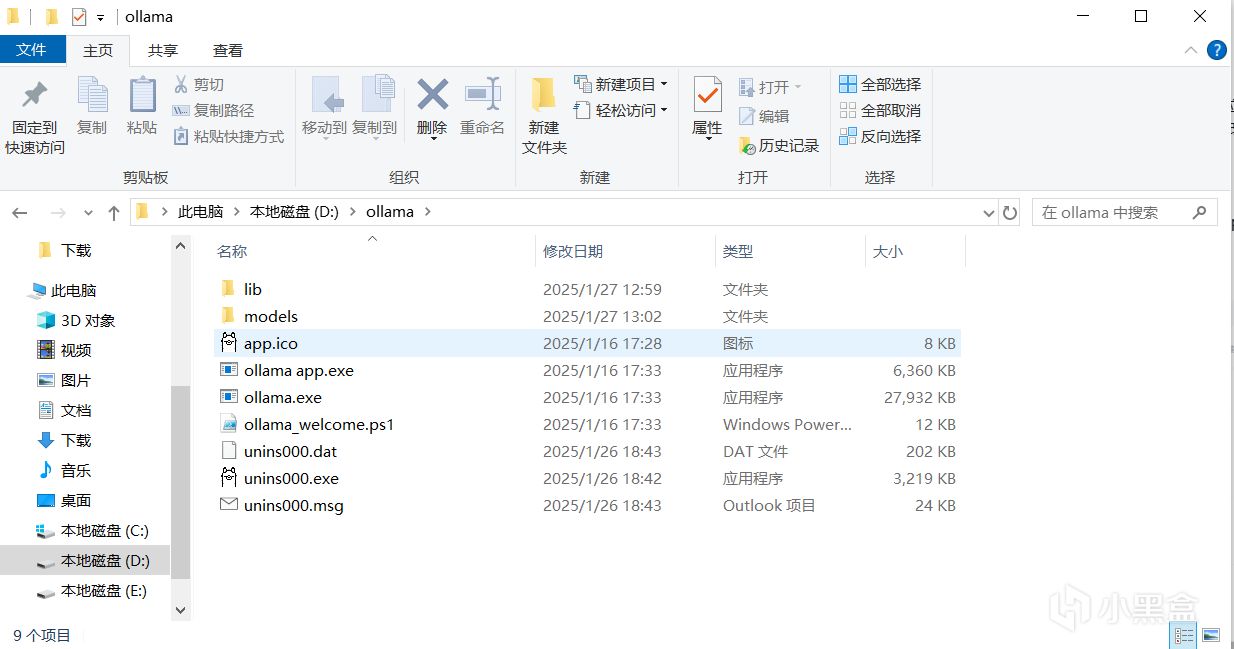The width and height of the screenshot is (1234, 649).
Task: Select the app.ico file
Action: tap(588, 343)
